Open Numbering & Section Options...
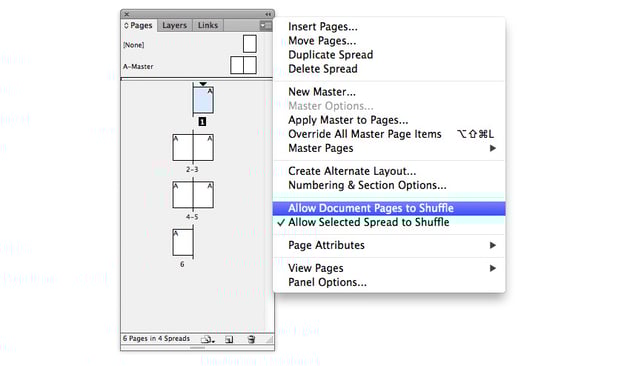The height and width of the screenshot is (366, 630). click(389, 185)
